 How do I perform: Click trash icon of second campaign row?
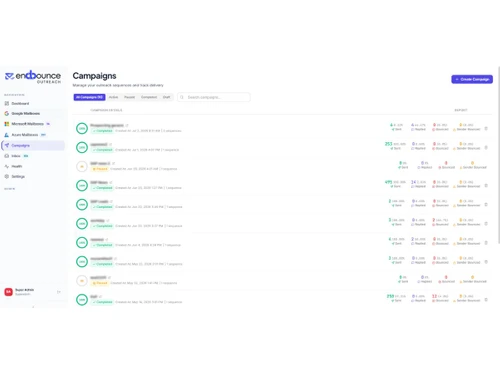pos(486,148)
